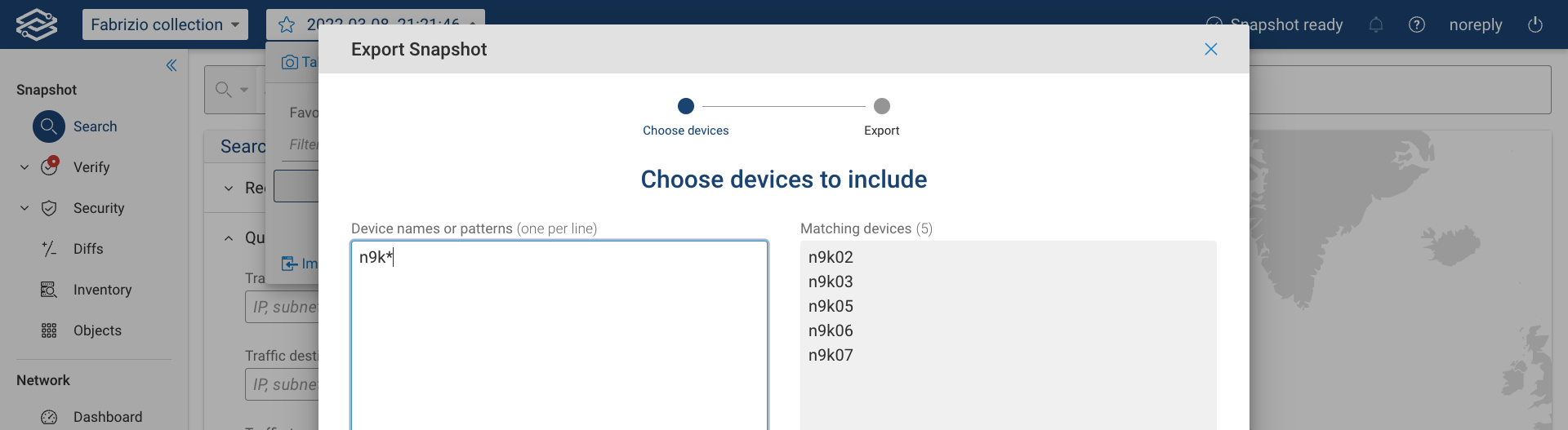Expand the Verify section chevron
Viewport: 1568px width, 430px height.
pos(24,167)
